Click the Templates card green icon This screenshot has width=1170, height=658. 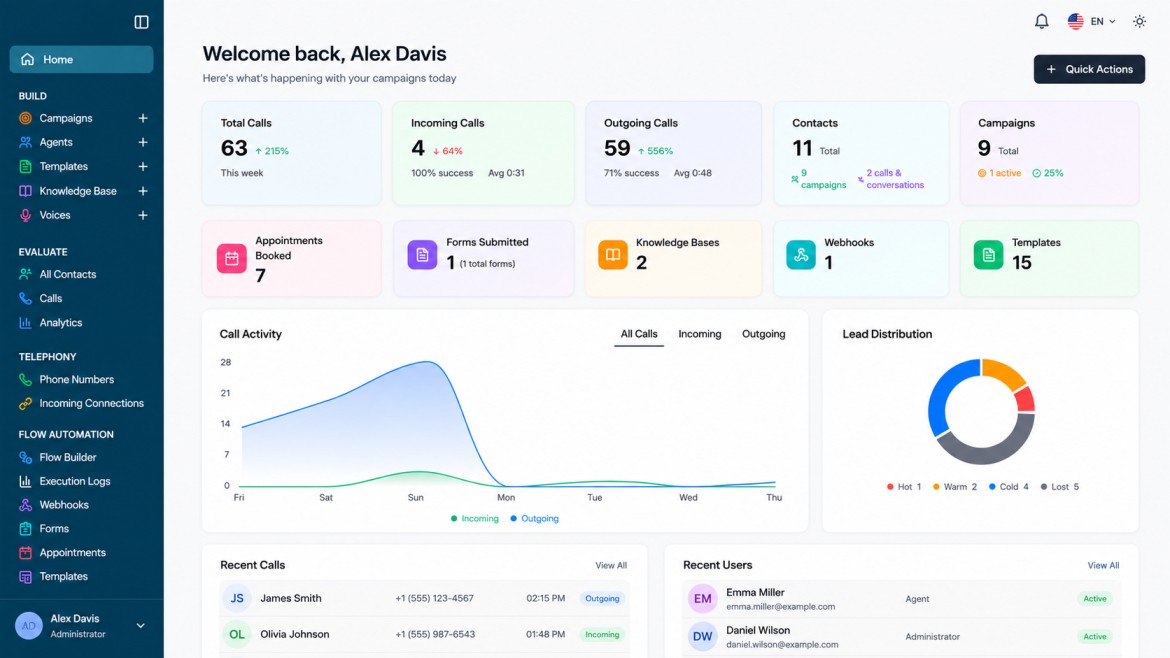pos(988,254)
